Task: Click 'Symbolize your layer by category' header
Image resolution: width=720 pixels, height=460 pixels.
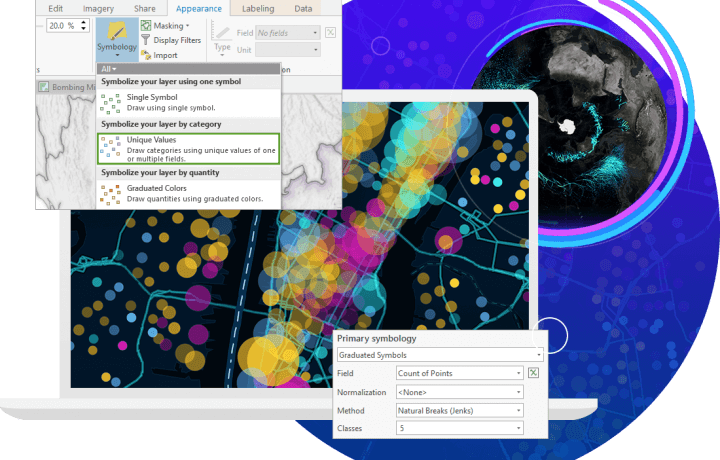Action: tap(161, 124)
